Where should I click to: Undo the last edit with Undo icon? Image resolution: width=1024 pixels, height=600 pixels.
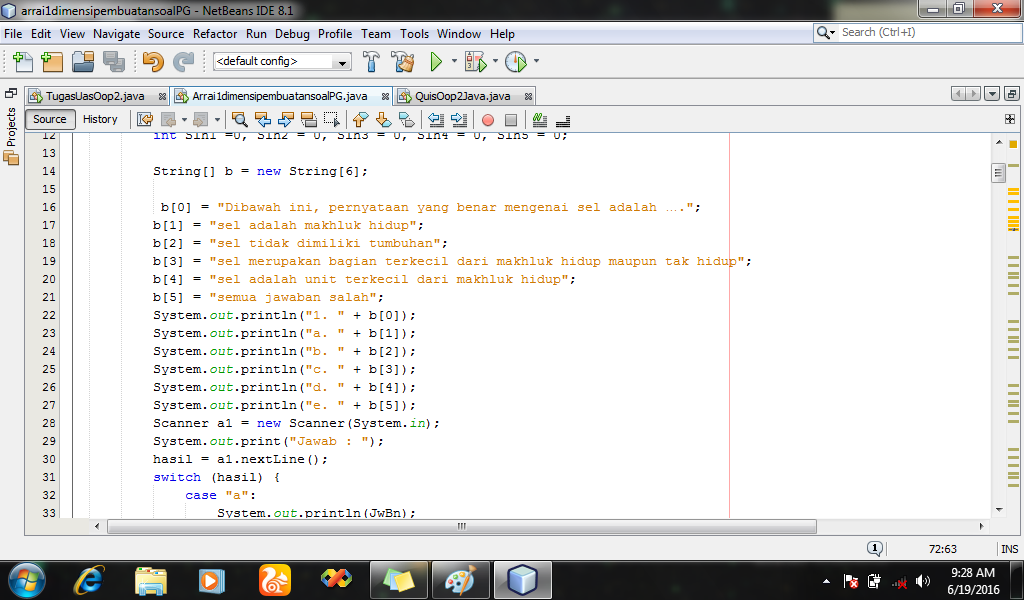153,61
